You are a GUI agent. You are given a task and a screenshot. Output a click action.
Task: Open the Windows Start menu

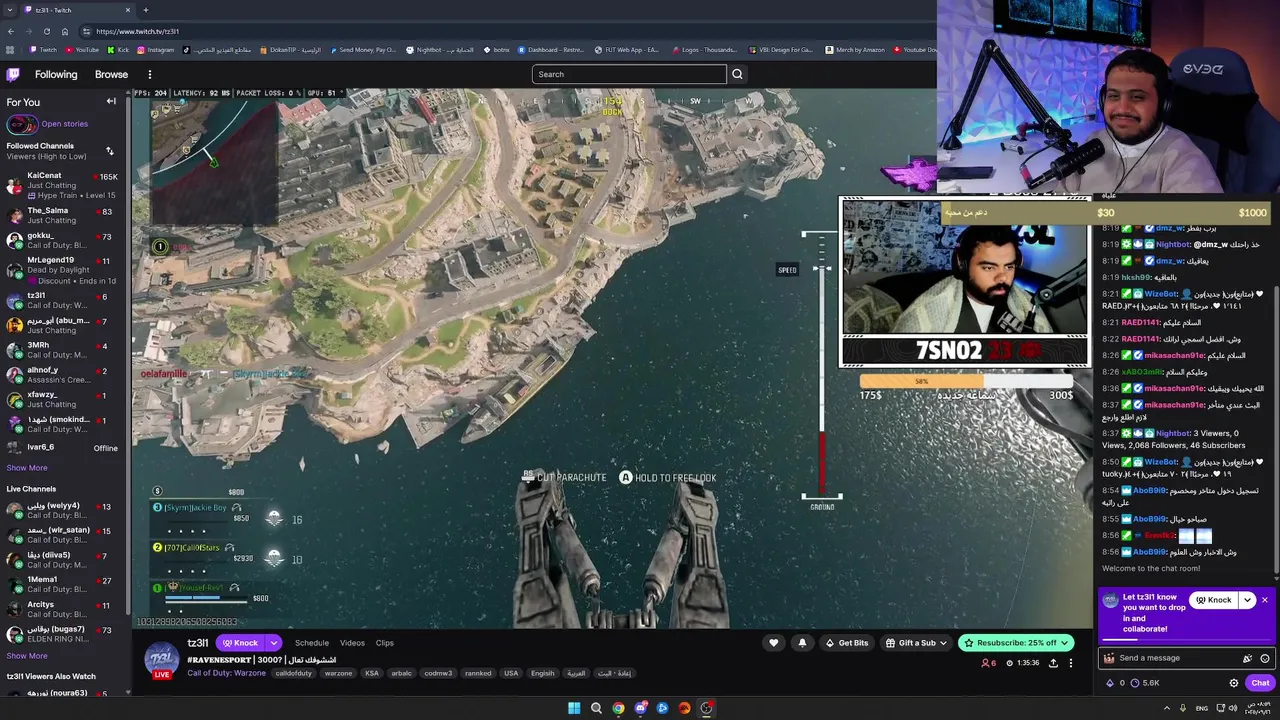point(574,708)
